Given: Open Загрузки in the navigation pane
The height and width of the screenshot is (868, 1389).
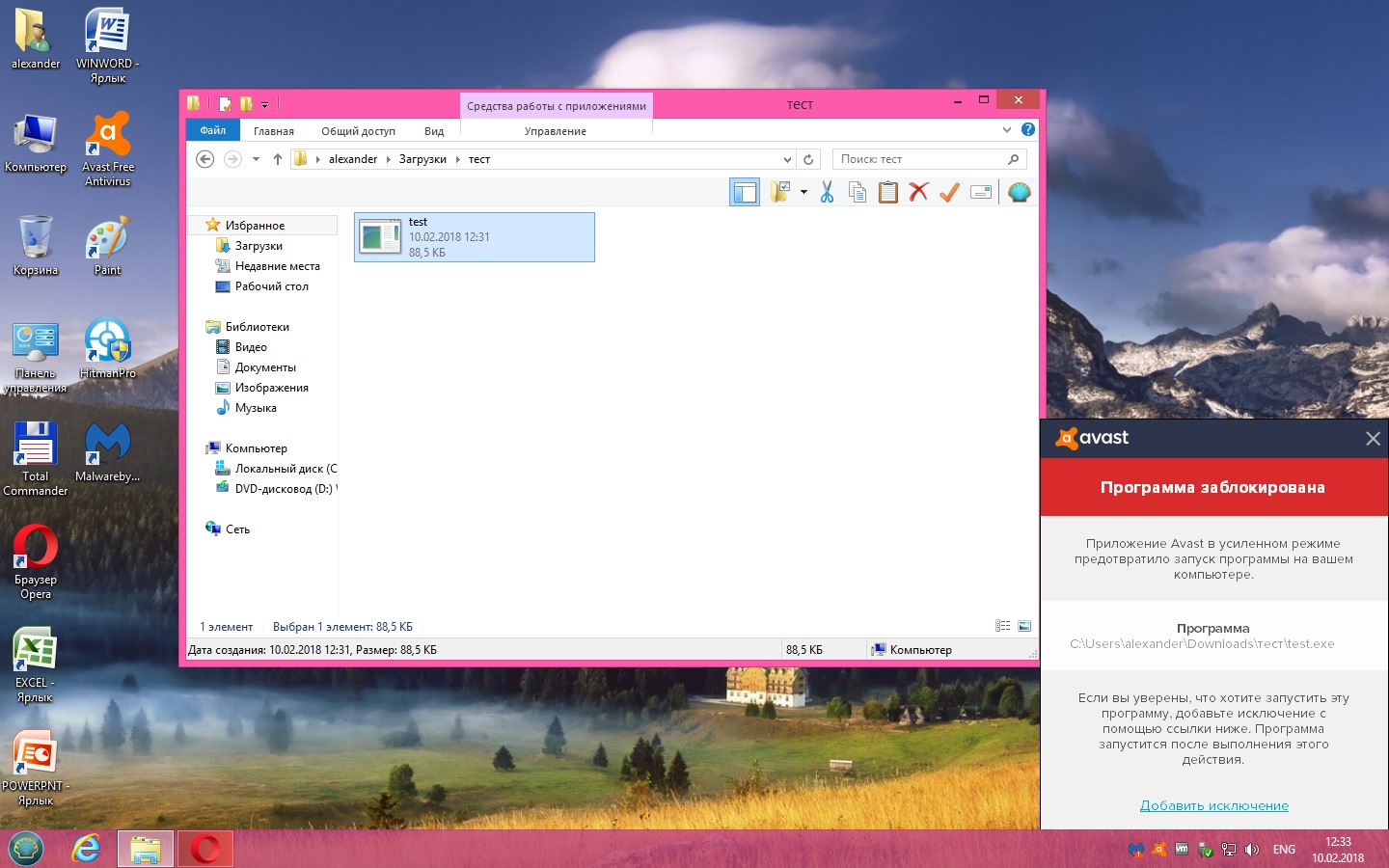Looking at the screenshot, I should 259,246.
